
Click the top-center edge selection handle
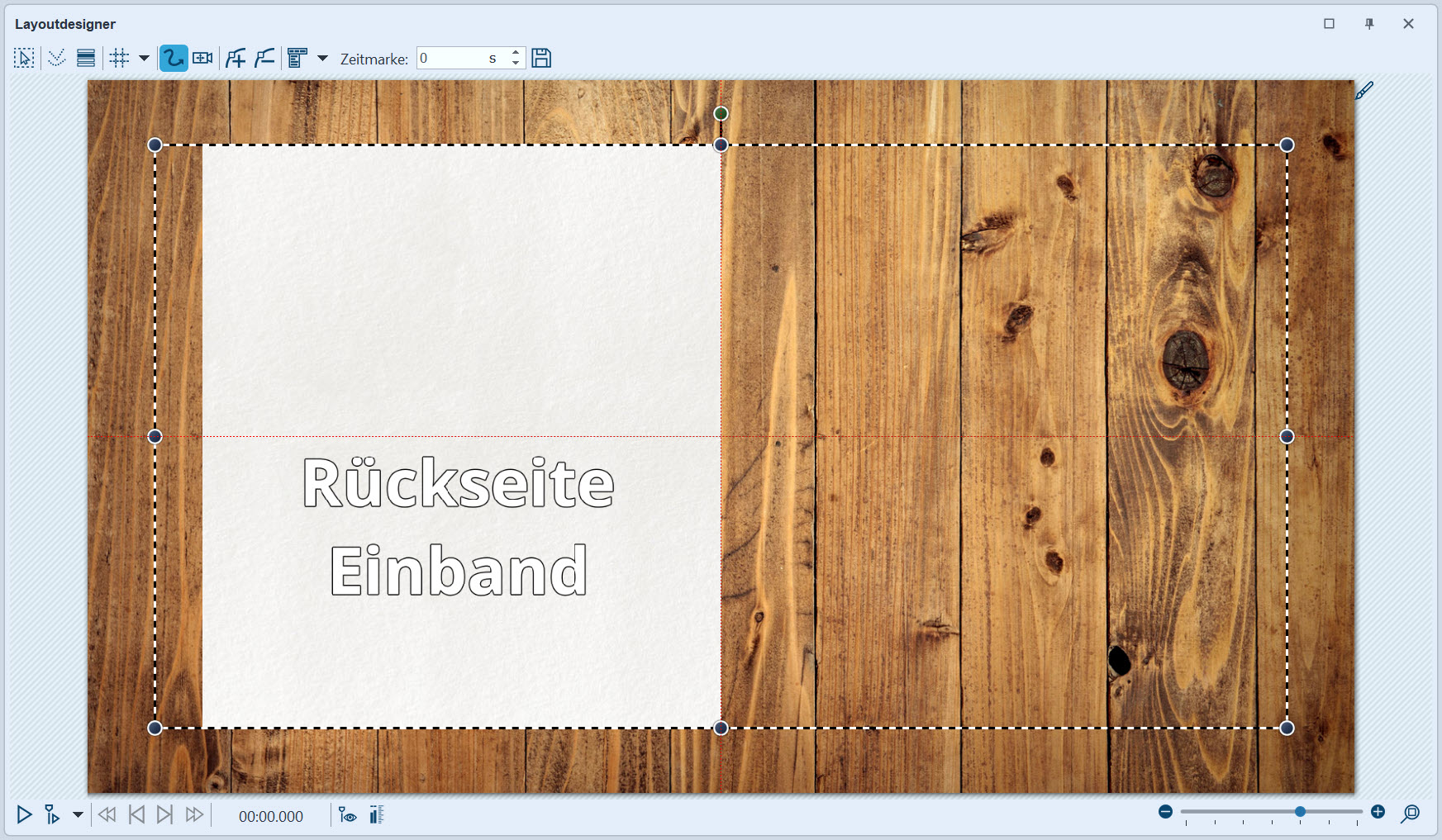pos(721,145)
